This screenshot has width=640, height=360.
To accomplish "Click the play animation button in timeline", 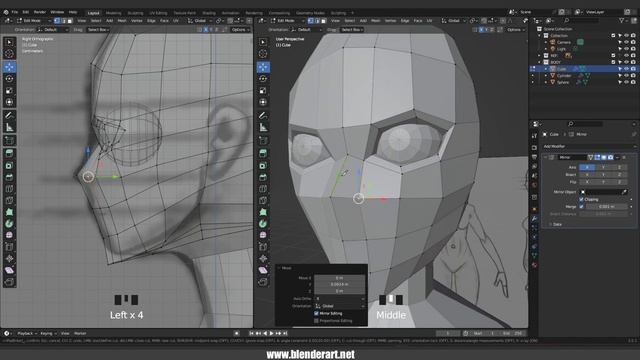I will point(271,333).
